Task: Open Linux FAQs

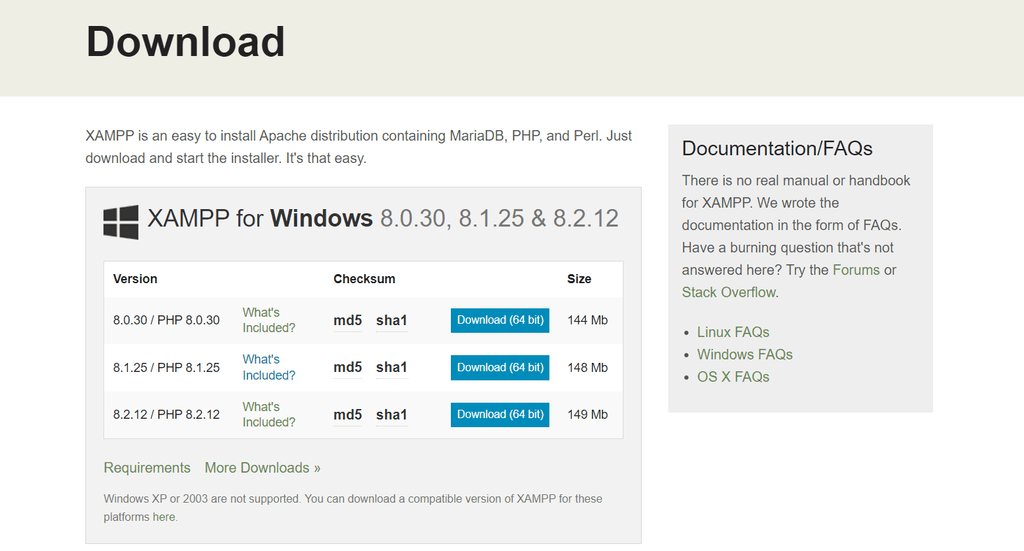Action: click(733, 332)
